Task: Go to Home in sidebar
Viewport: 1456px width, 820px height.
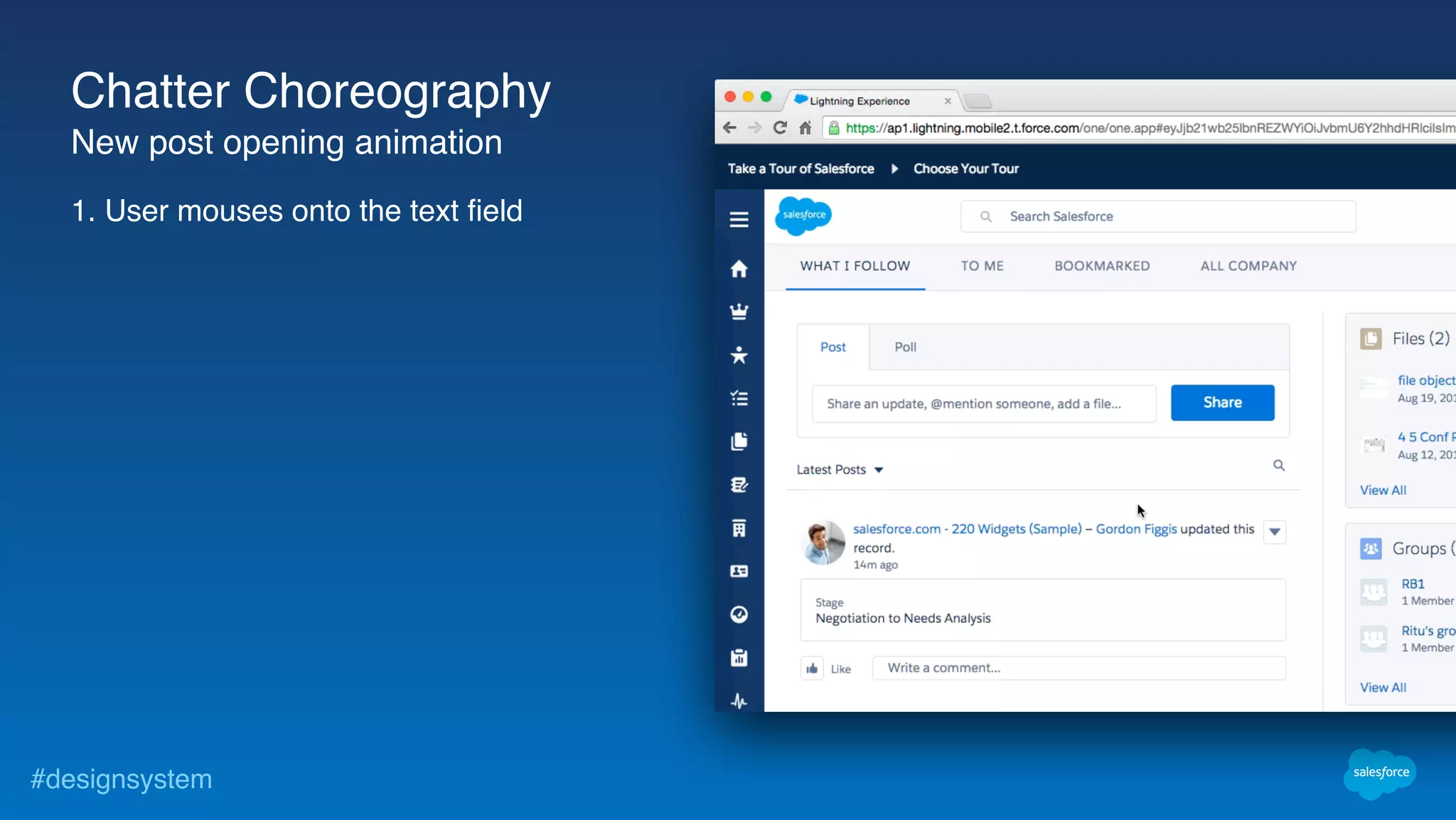Action: click(739, 269)
